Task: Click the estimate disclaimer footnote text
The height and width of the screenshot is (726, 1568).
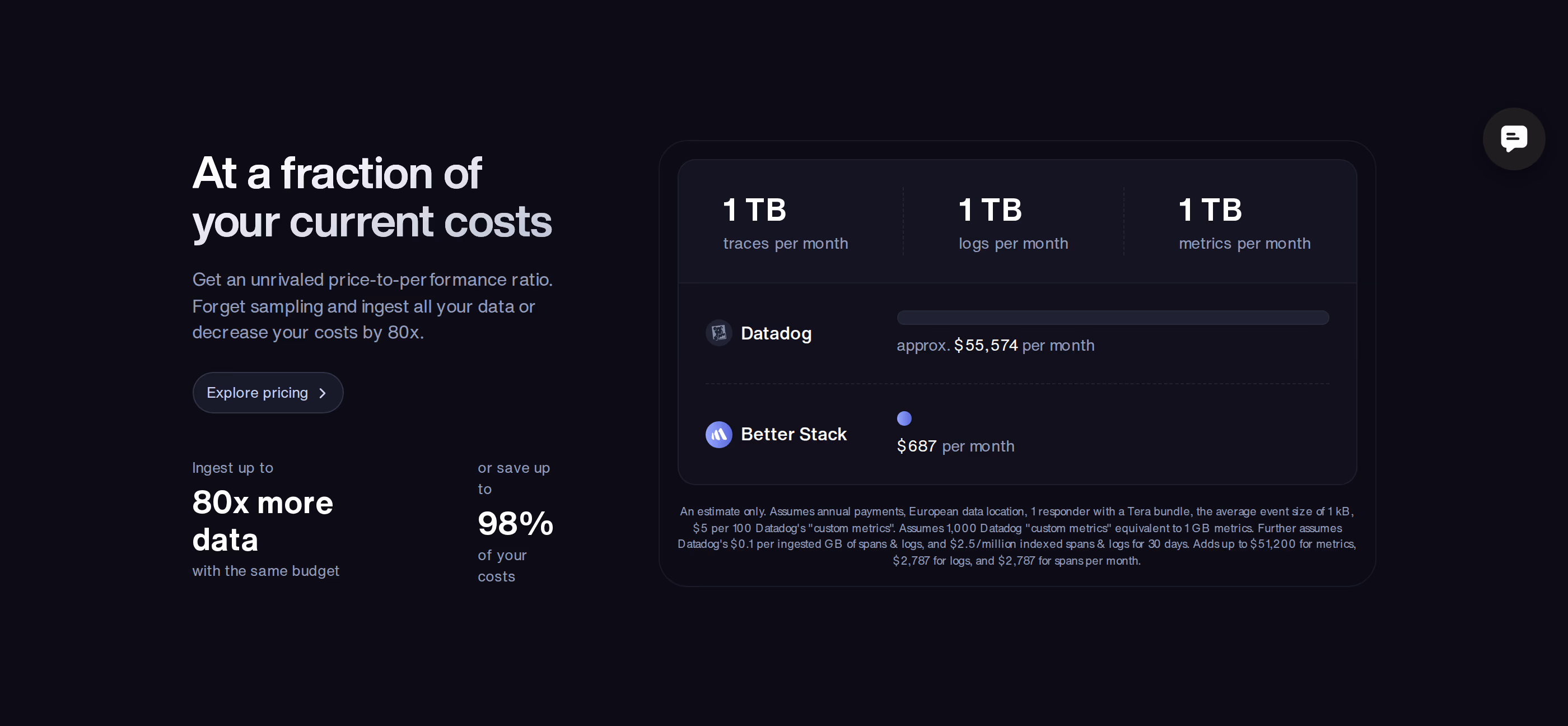Action: coord(1016,536)
